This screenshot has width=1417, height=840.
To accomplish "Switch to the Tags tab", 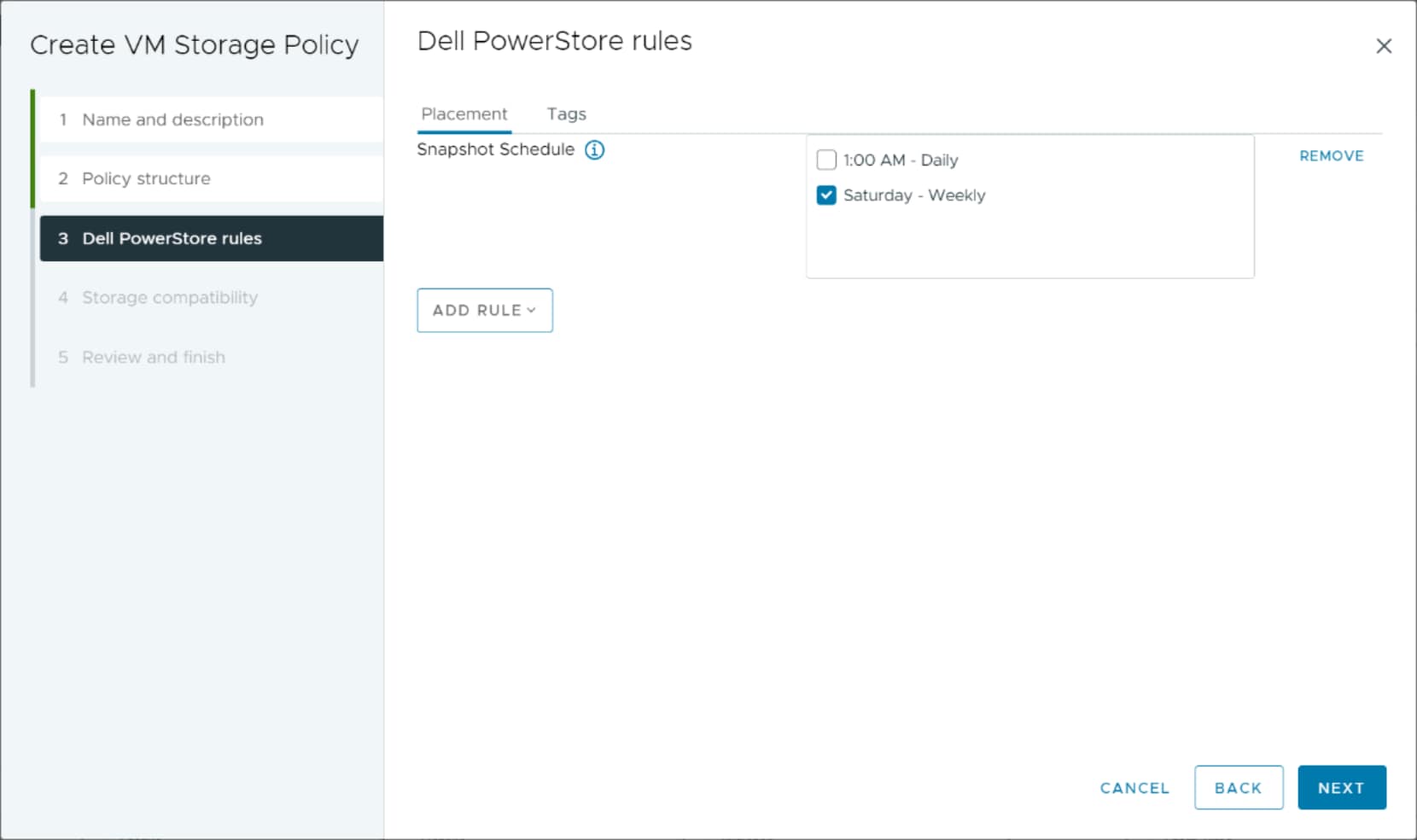I will click(x=567, y=114).
